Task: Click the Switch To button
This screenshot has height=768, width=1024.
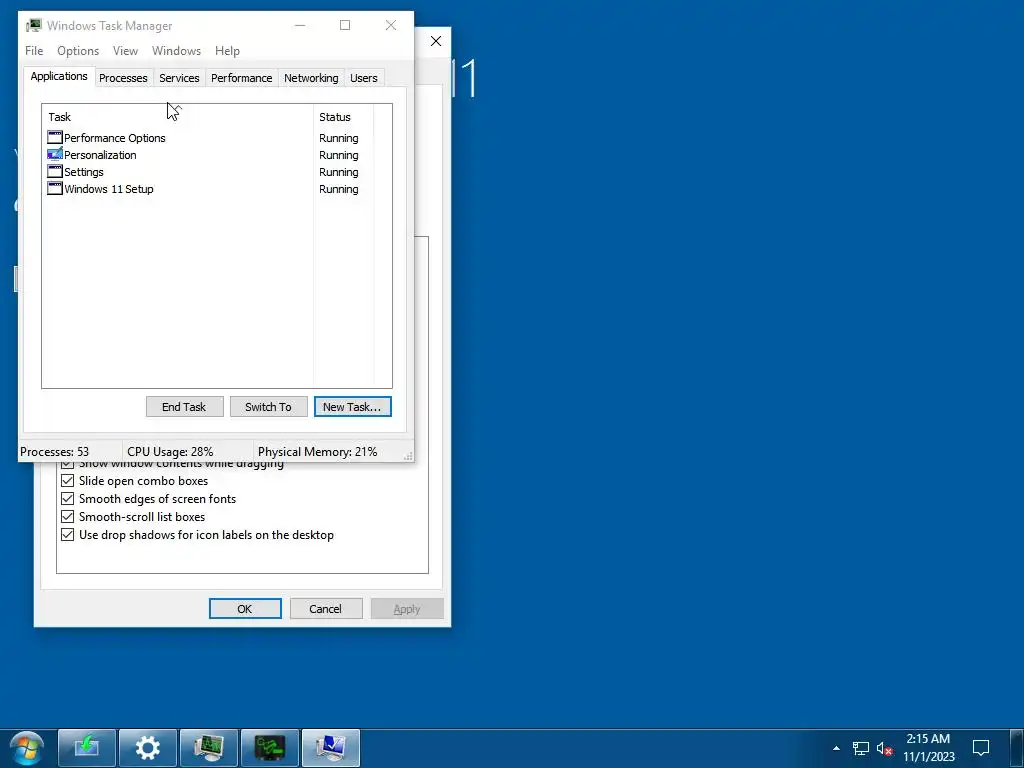Action: tap(268, 407)
